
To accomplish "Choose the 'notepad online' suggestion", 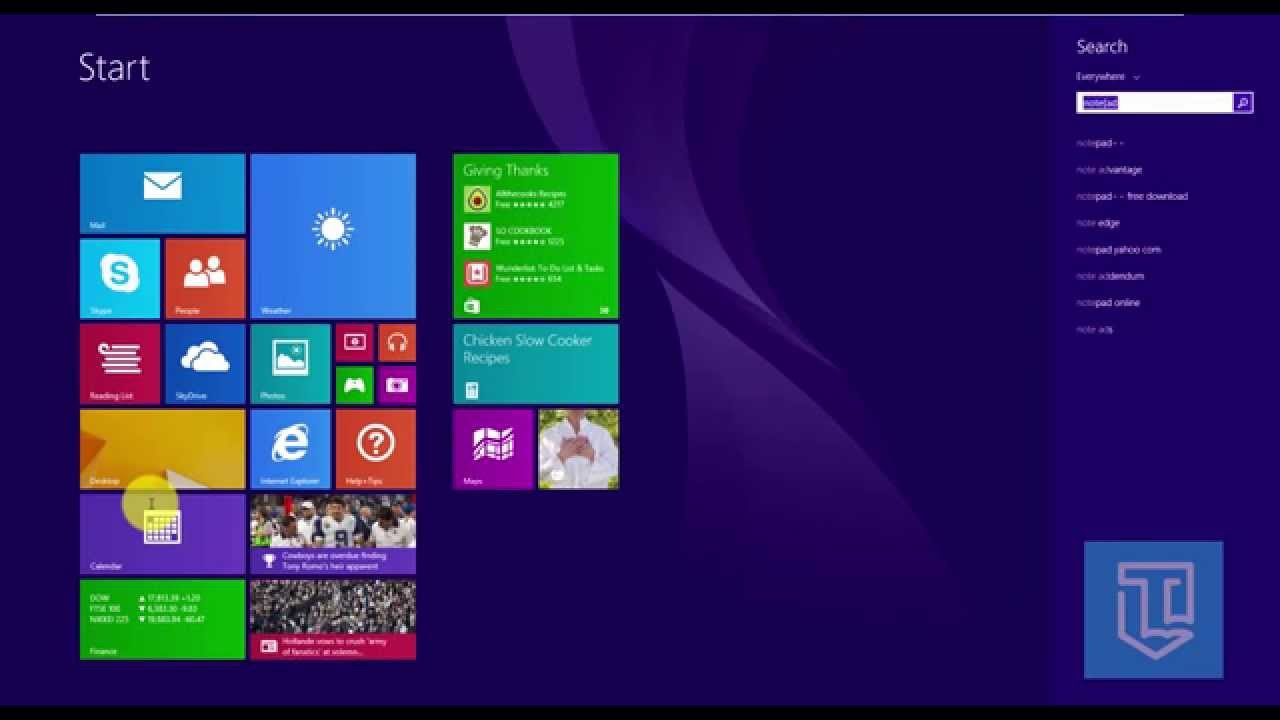I will [x=1108, y=303].
